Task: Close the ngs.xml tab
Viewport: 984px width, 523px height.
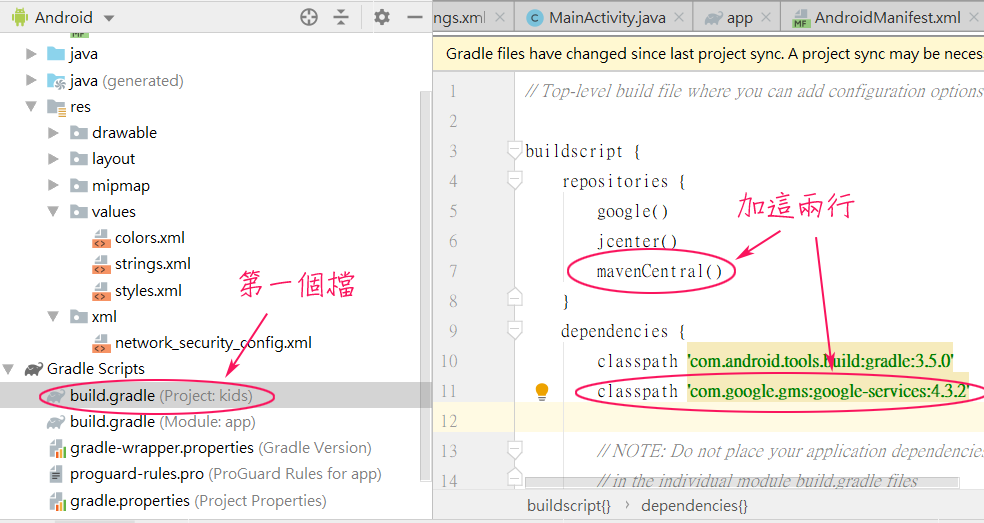Action: [500, 18]
